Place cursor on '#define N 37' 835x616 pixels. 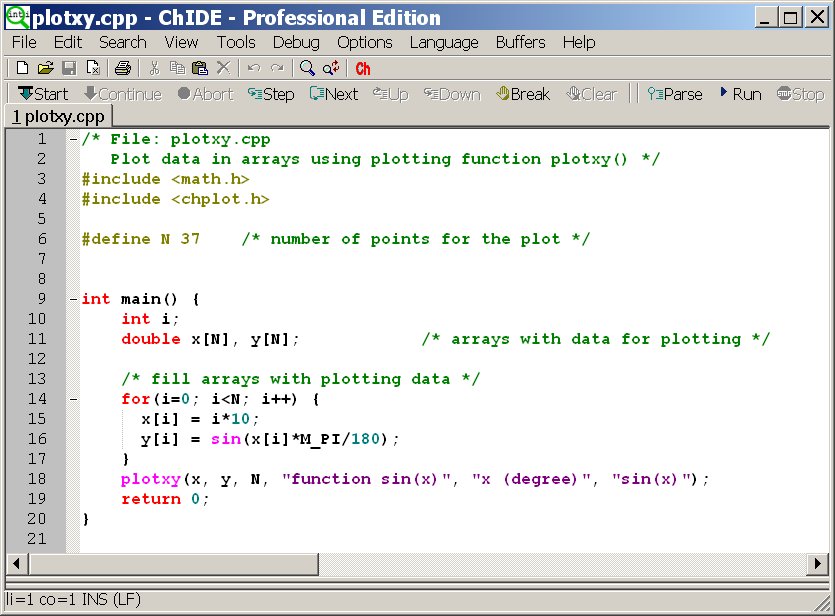coord(141,239)
